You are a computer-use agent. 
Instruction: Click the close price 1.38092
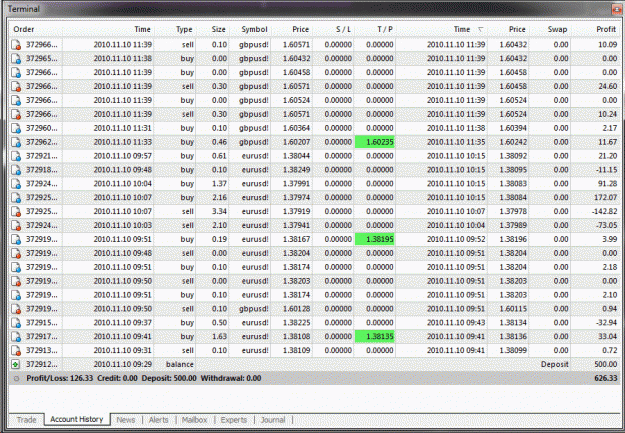click(x=513, y=156)
